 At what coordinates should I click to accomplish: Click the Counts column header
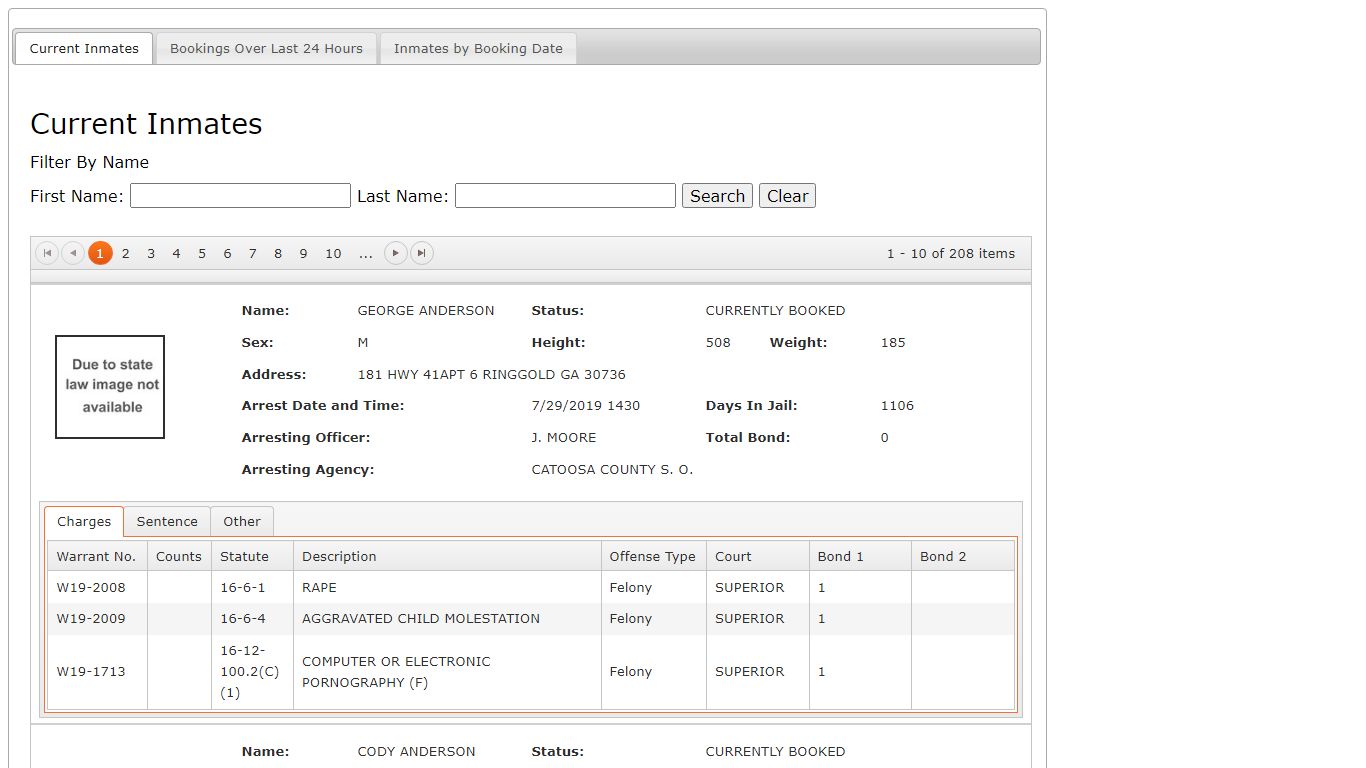(x=179, y=557)
